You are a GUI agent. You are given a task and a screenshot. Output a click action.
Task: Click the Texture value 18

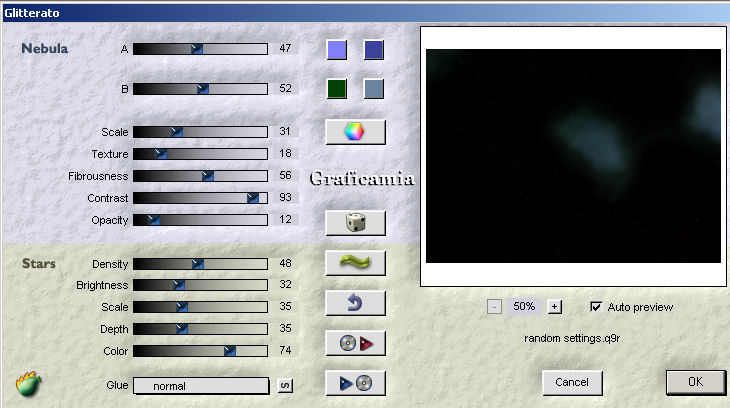[x=285, y=153]
